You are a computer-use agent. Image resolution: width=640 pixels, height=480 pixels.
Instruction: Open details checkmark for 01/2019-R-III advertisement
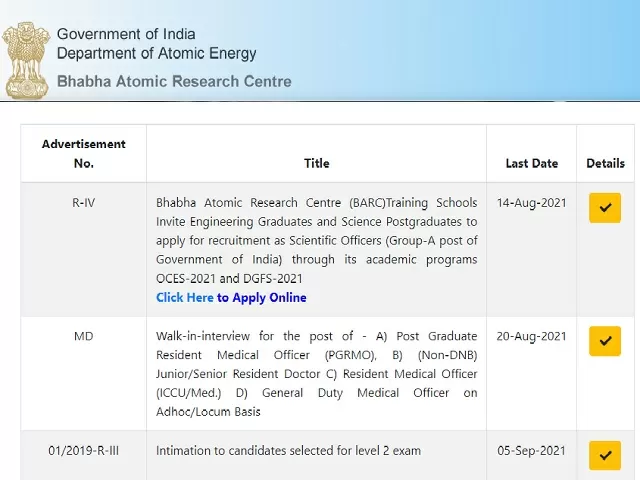click(x=605, y=455)
